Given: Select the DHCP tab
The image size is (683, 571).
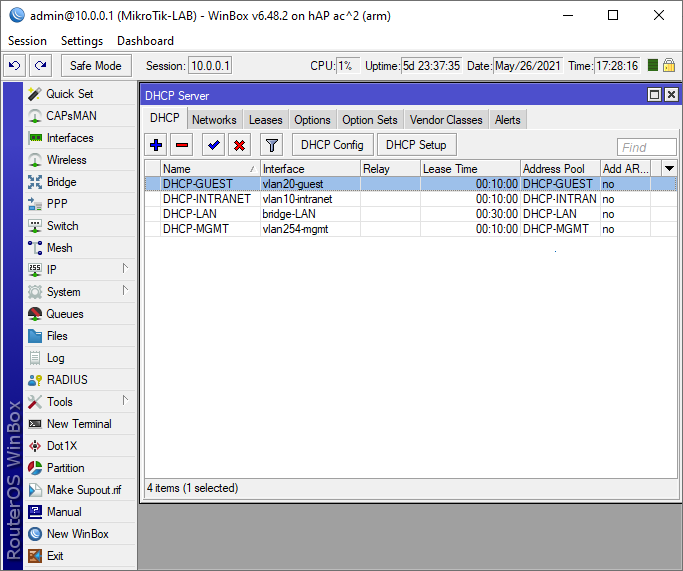Looking at the screenshot, I should 165,118.
